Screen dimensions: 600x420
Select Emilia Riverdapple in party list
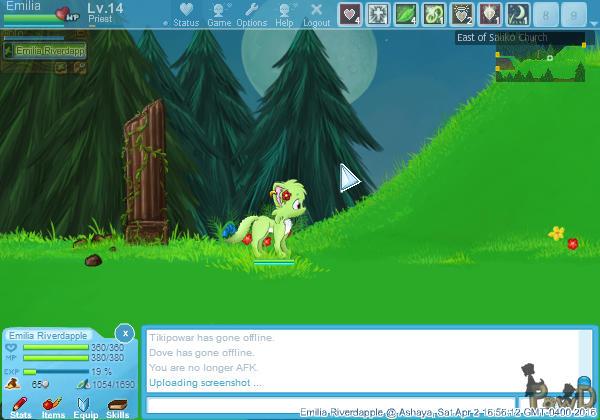pyautogui.click(x=43, y=50)
